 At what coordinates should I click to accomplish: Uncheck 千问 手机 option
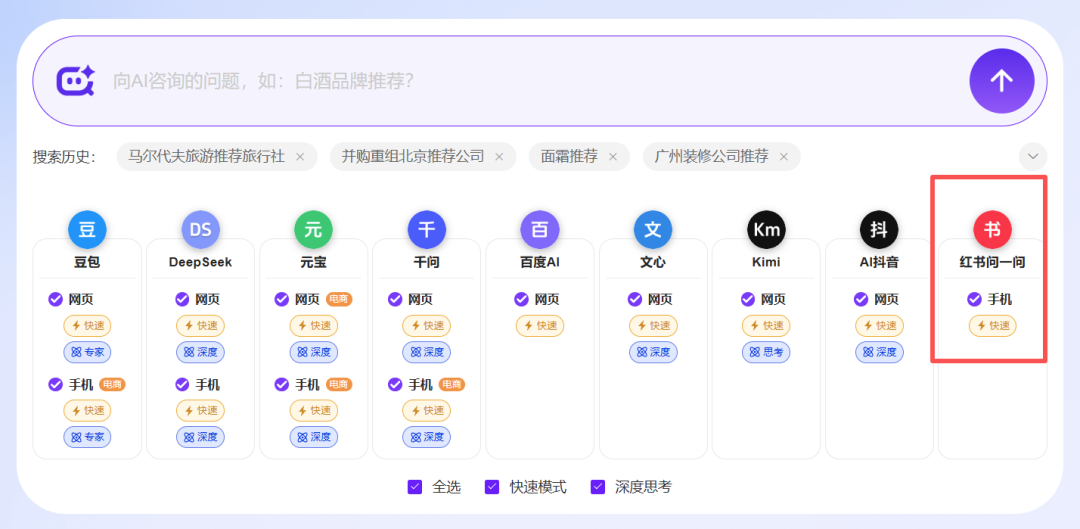coord(395,384)
